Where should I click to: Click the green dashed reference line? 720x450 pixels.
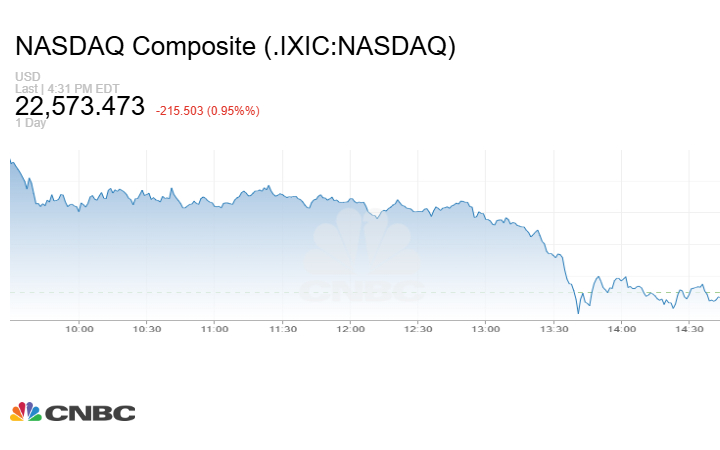300,292
